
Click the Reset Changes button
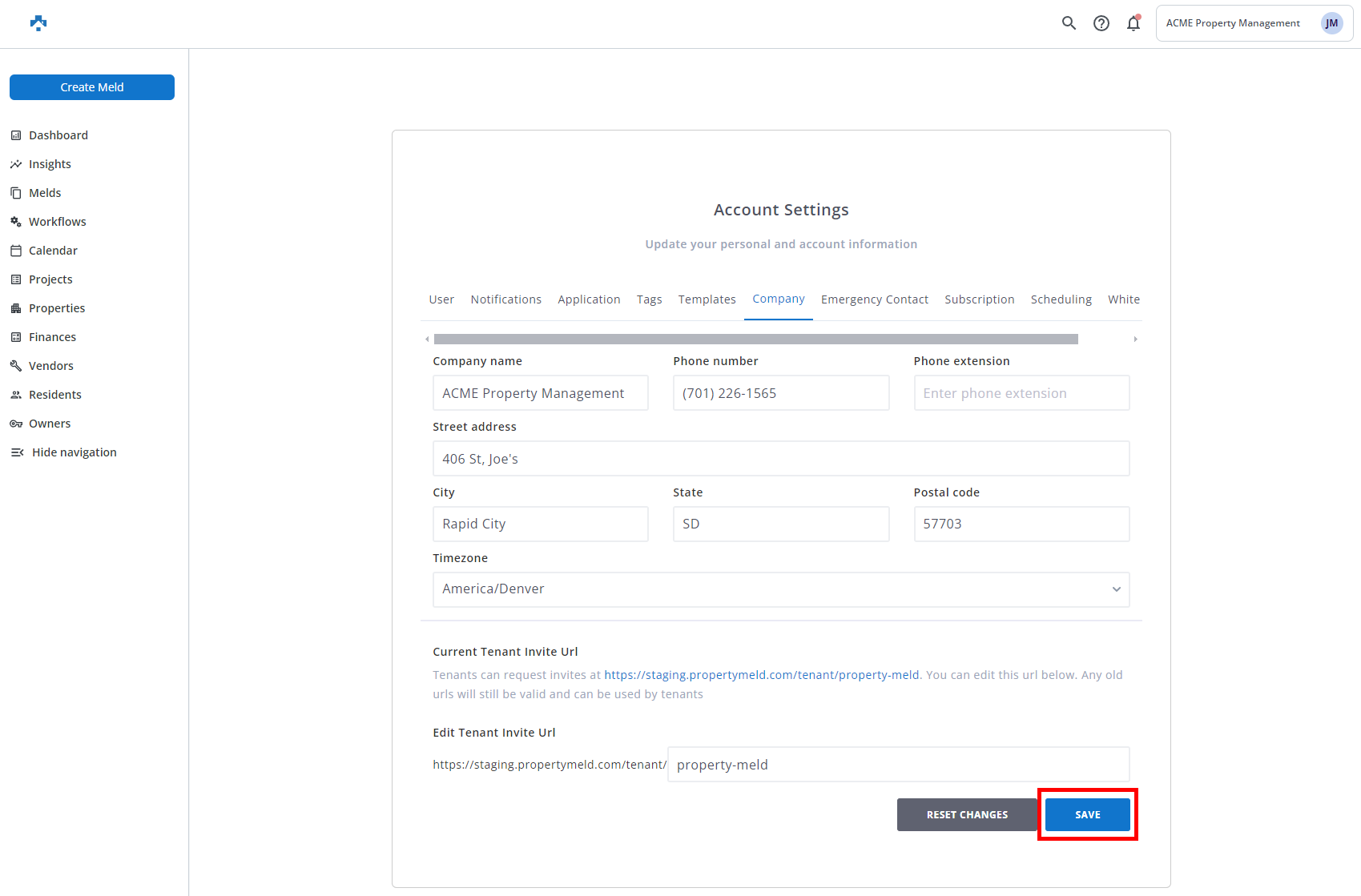(967, 814)
